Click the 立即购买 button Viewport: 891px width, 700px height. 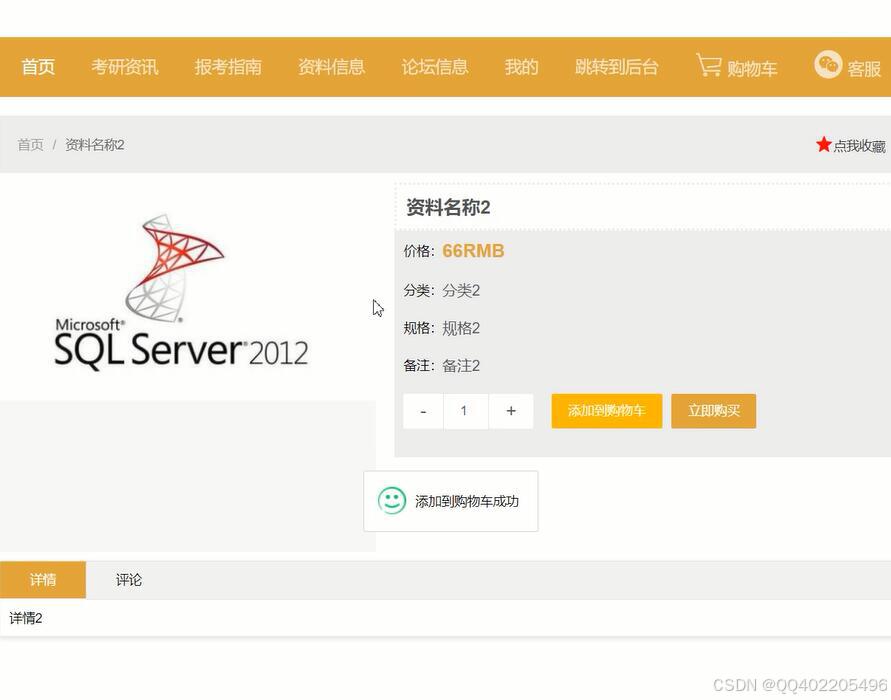click(714, 411)
